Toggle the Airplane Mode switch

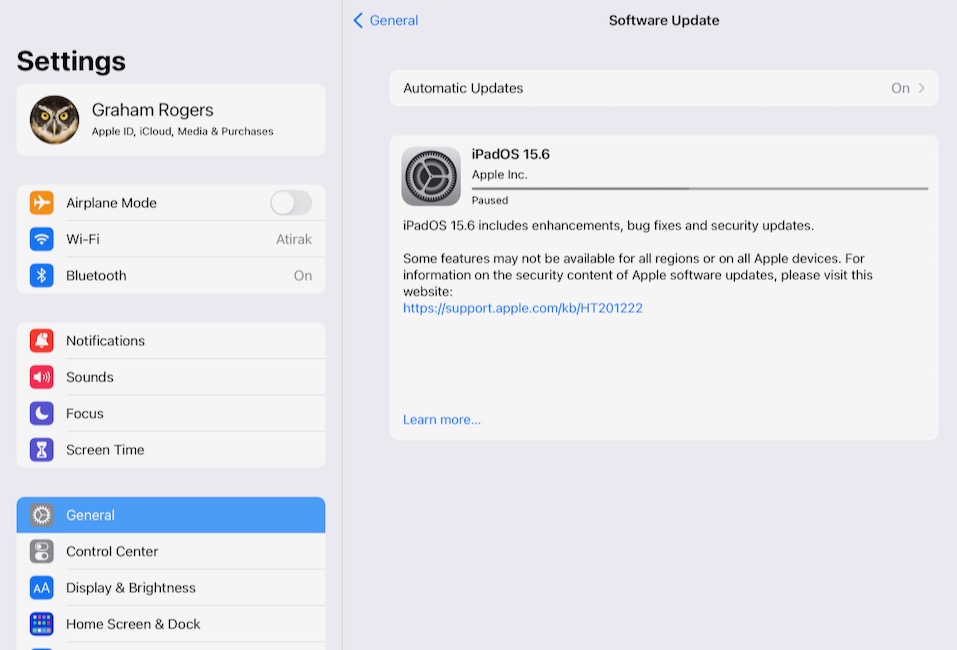[x=291, y=203]
